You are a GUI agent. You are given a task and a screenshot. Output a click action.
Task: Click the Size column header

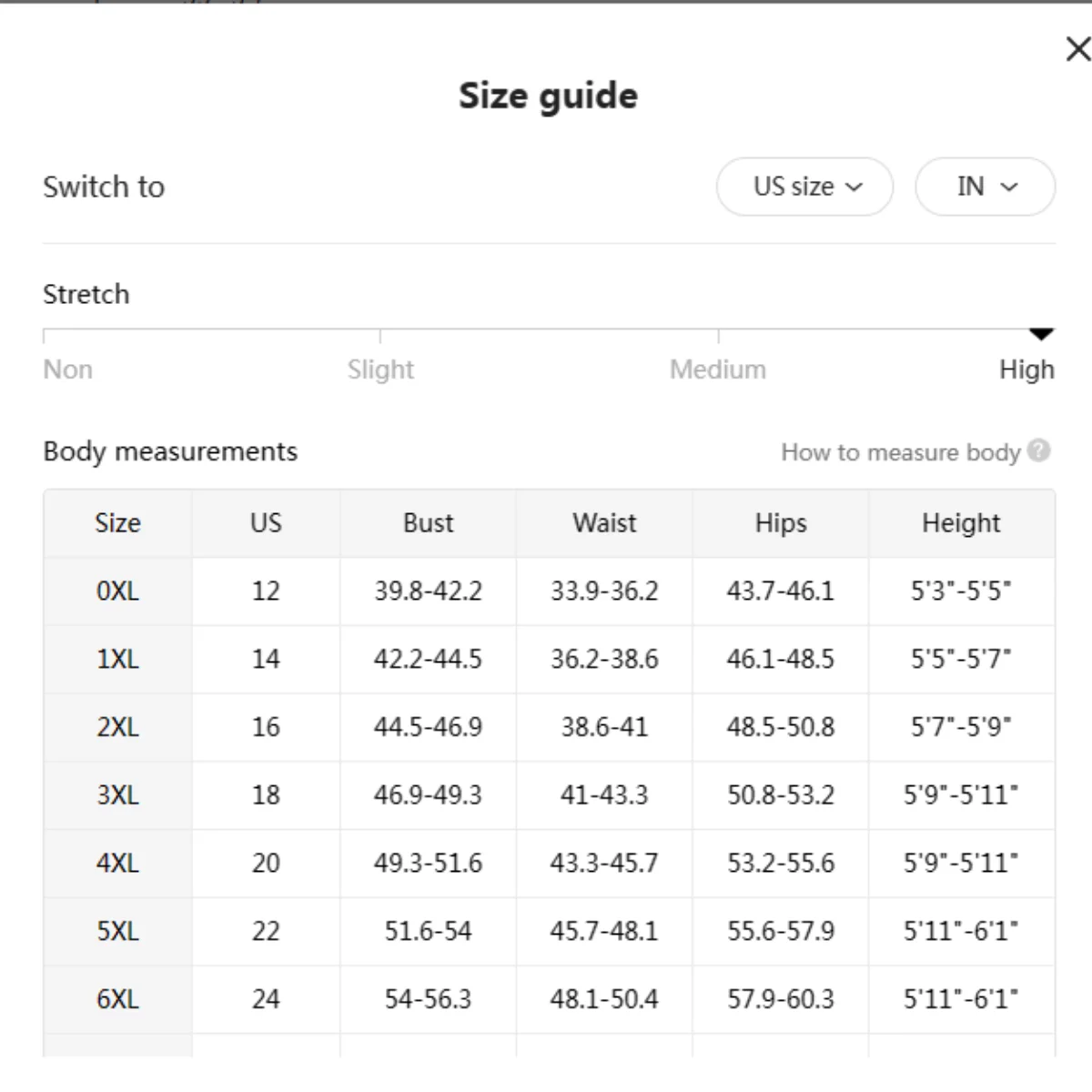point(117,523)
